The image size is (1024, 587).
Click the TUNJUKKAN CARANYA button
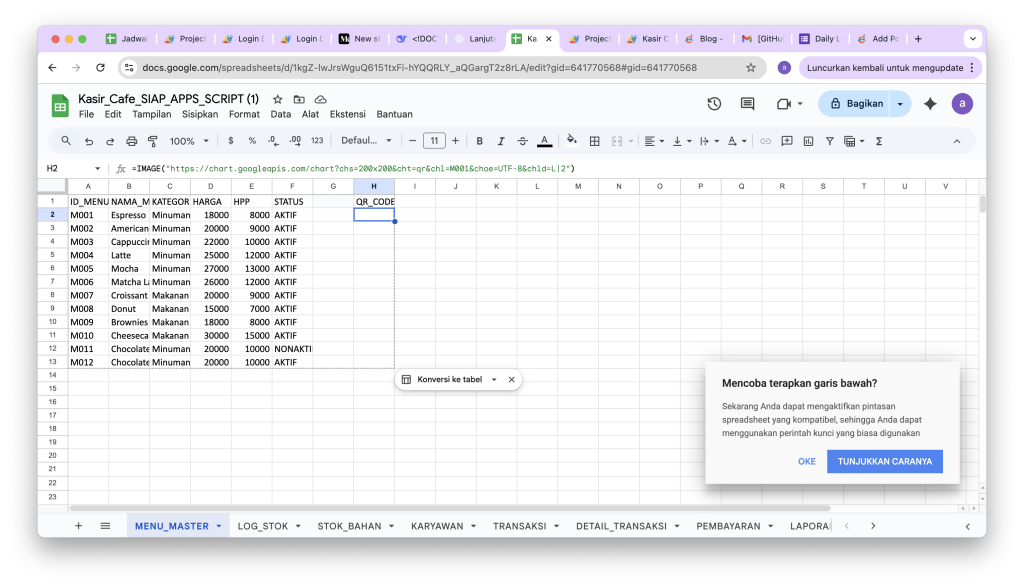[884, 461]
